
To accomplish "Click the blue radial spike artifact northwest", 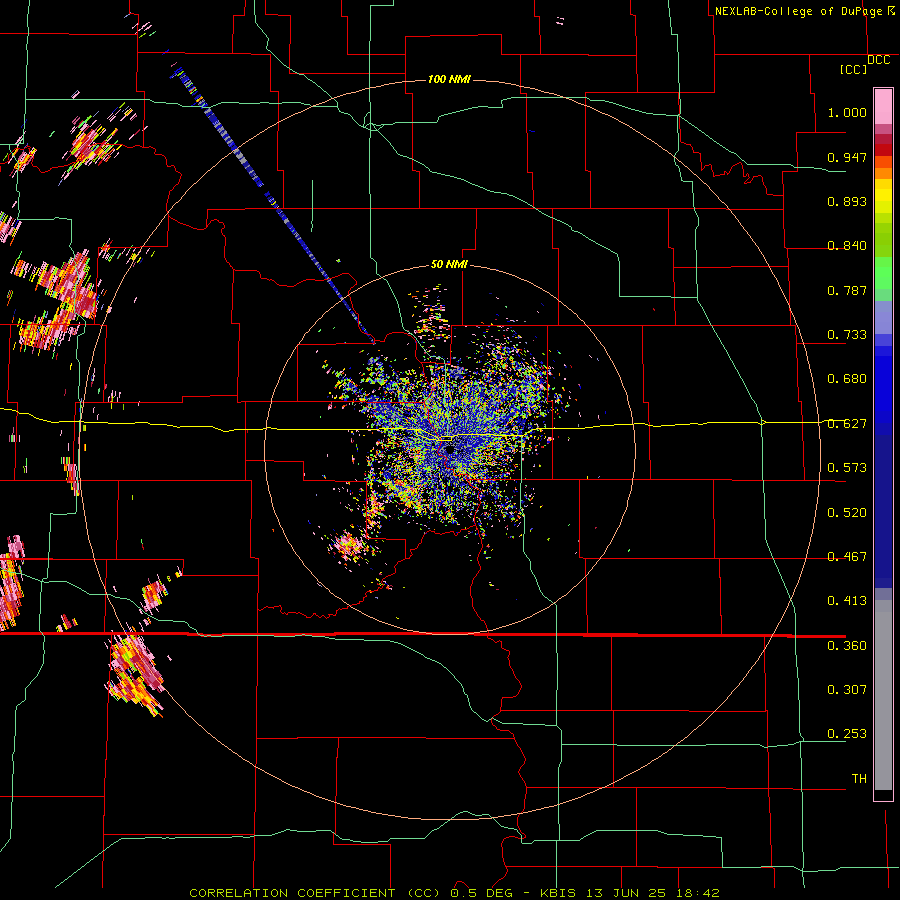I will click(273, 204).
